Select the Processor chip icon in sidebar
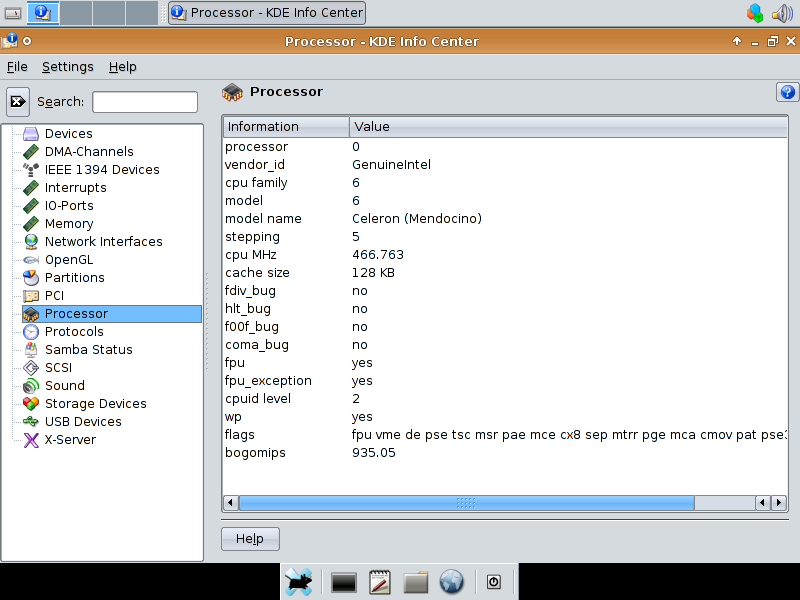800x600 pixels. 31,314
